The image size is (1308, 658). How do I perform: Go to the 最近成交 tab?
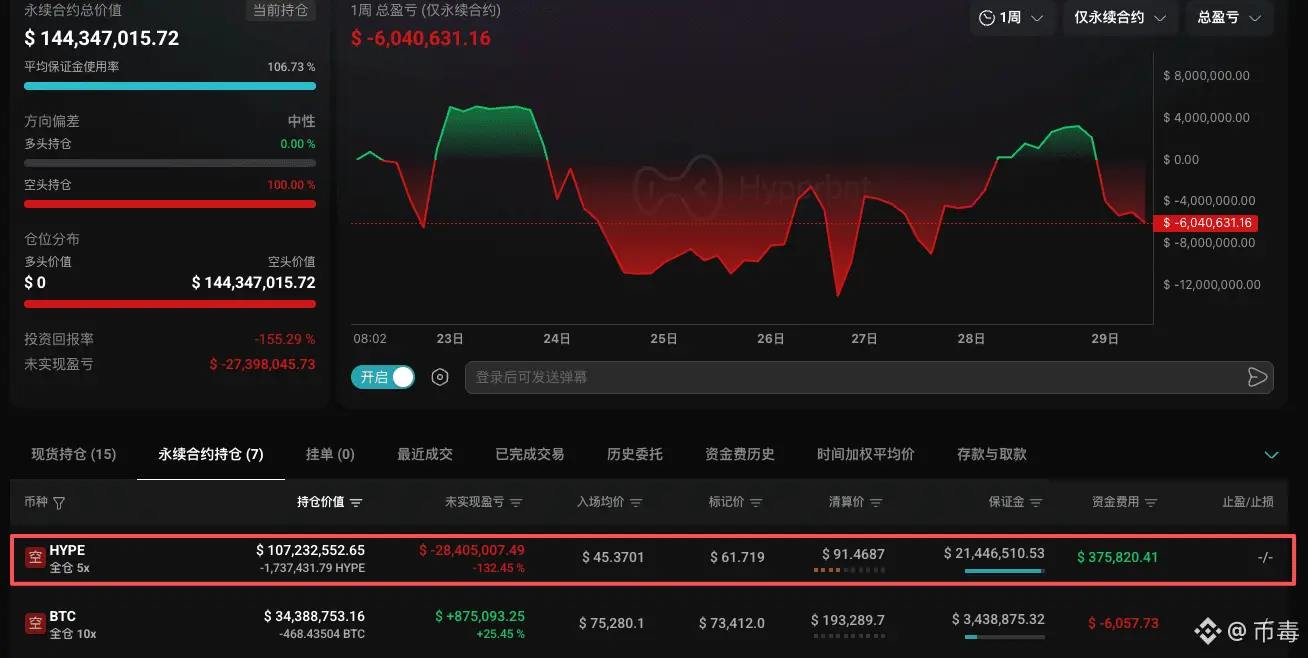425,454
